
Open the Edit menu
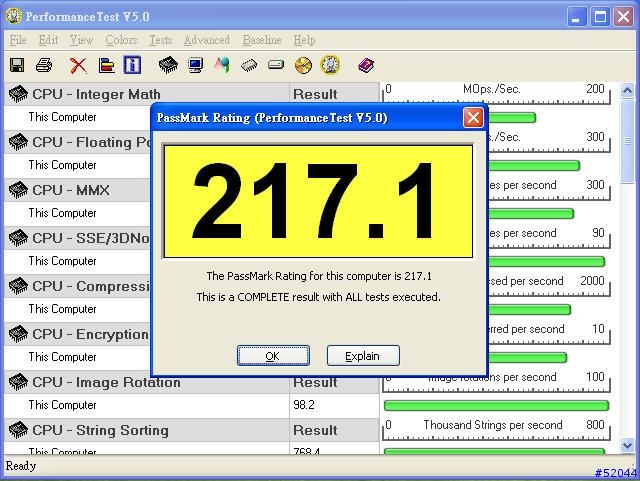pyautogui.click(x=48, y=40)
